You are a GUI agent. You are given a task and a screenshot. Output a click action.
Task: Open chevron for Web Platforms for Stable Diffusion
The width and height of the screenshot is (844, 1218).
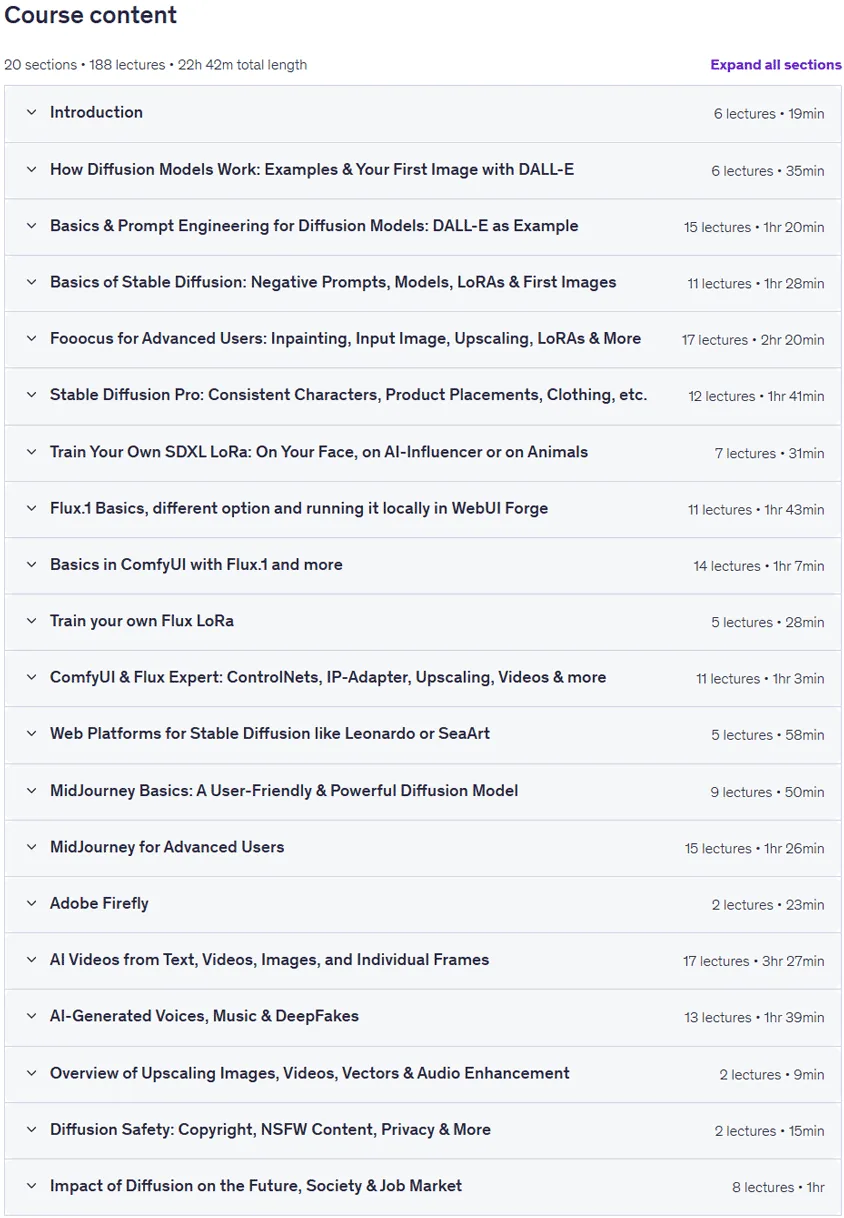(x=31, y=734)
